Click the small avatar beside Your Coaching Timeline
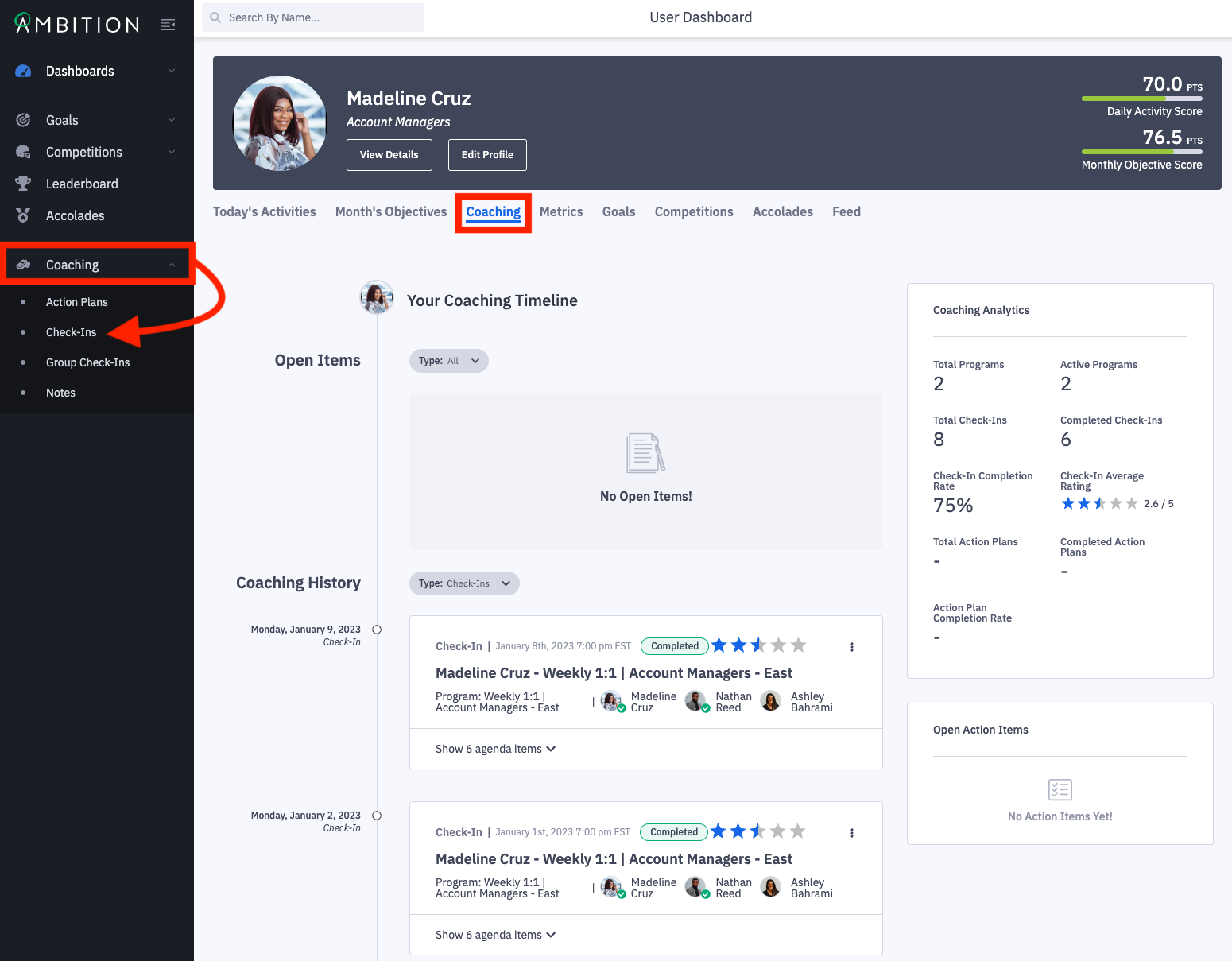 (377, 297)
